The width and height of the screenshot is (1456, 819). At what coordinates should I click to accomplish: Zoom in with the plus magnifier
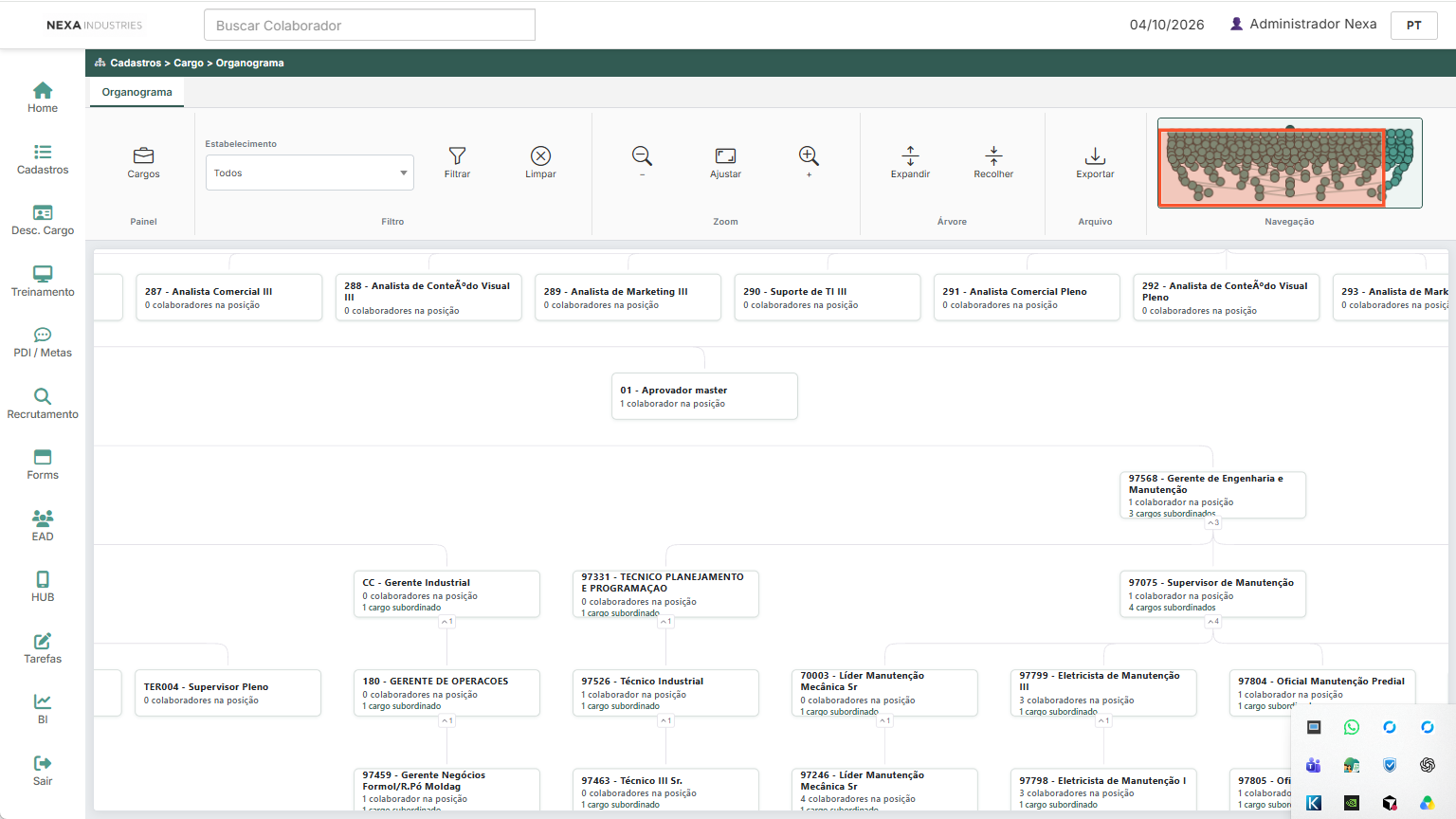coord(809,161)
